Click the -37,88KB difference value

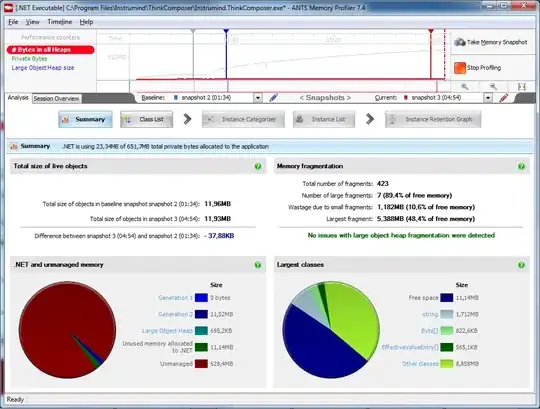(219, 236)
